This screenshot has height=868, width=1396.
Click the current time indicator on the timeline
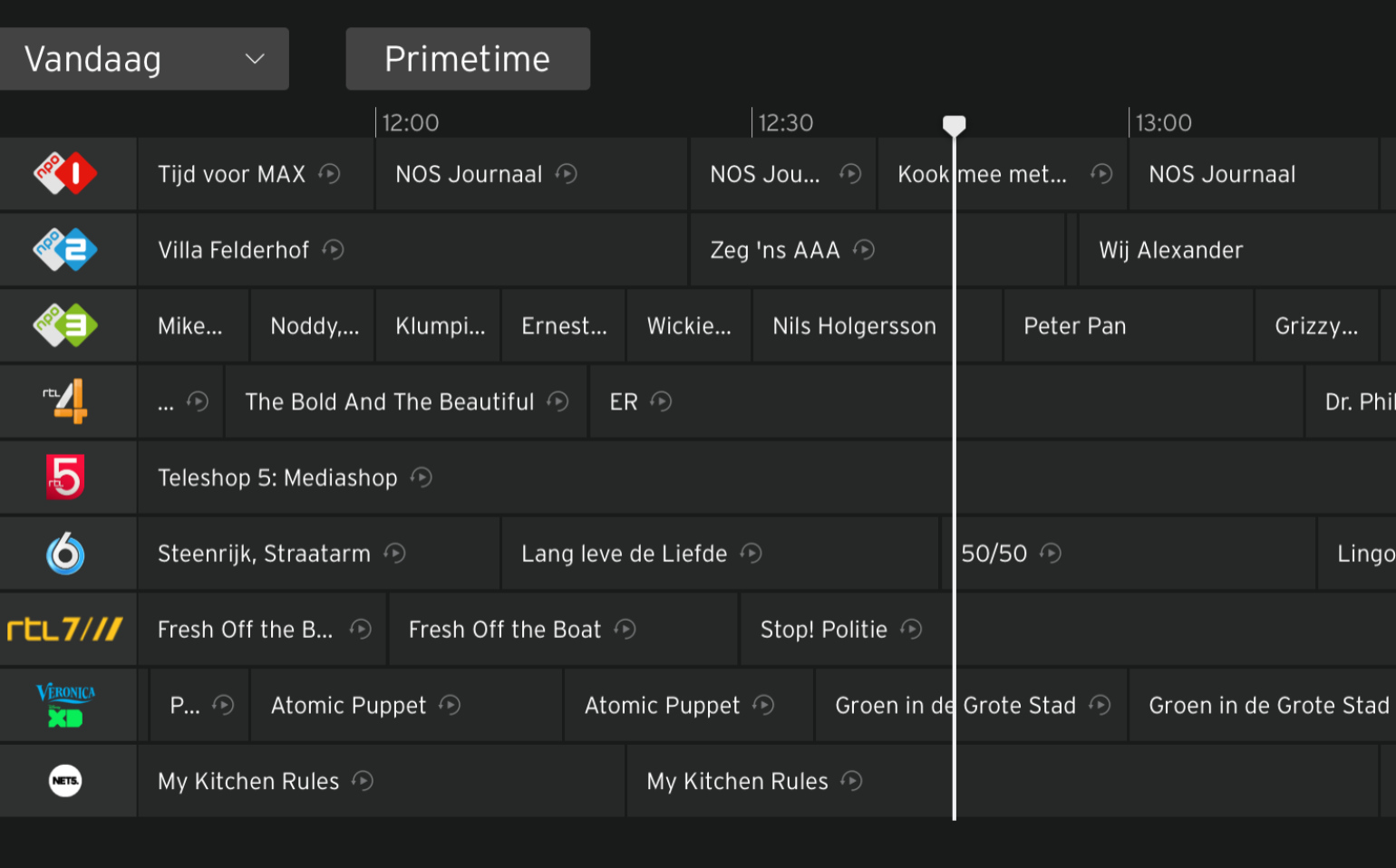point(954,124)
